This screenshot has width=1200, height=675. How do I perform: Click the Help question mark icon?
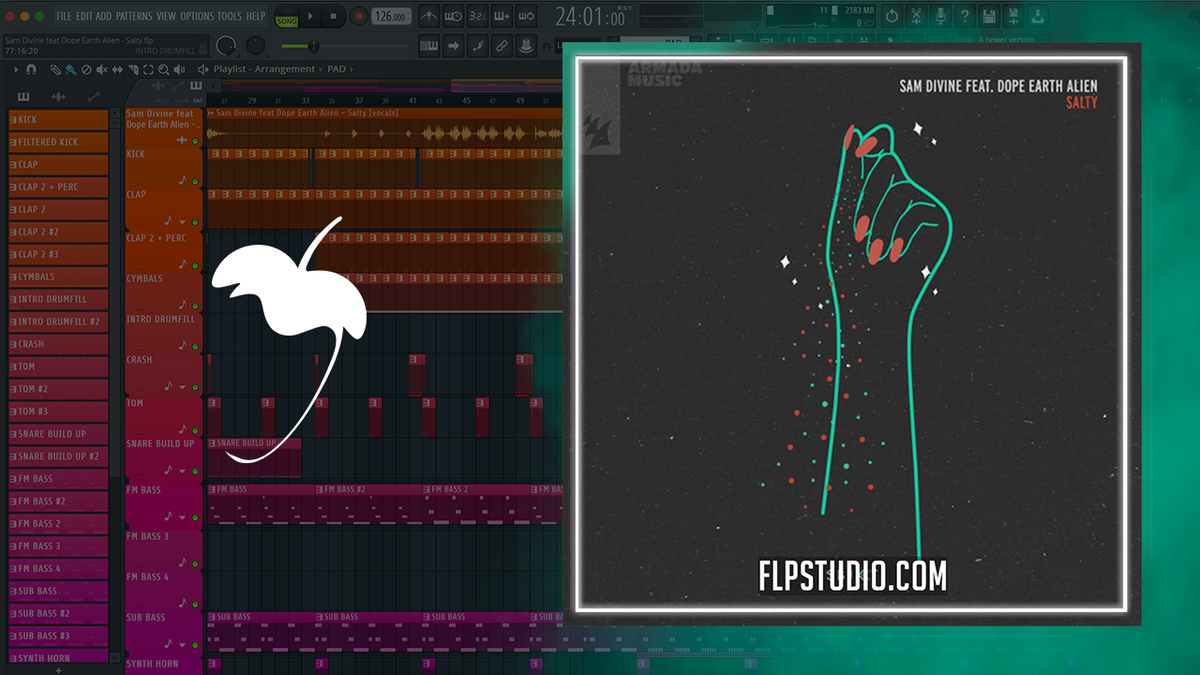(x=966, y=14)
